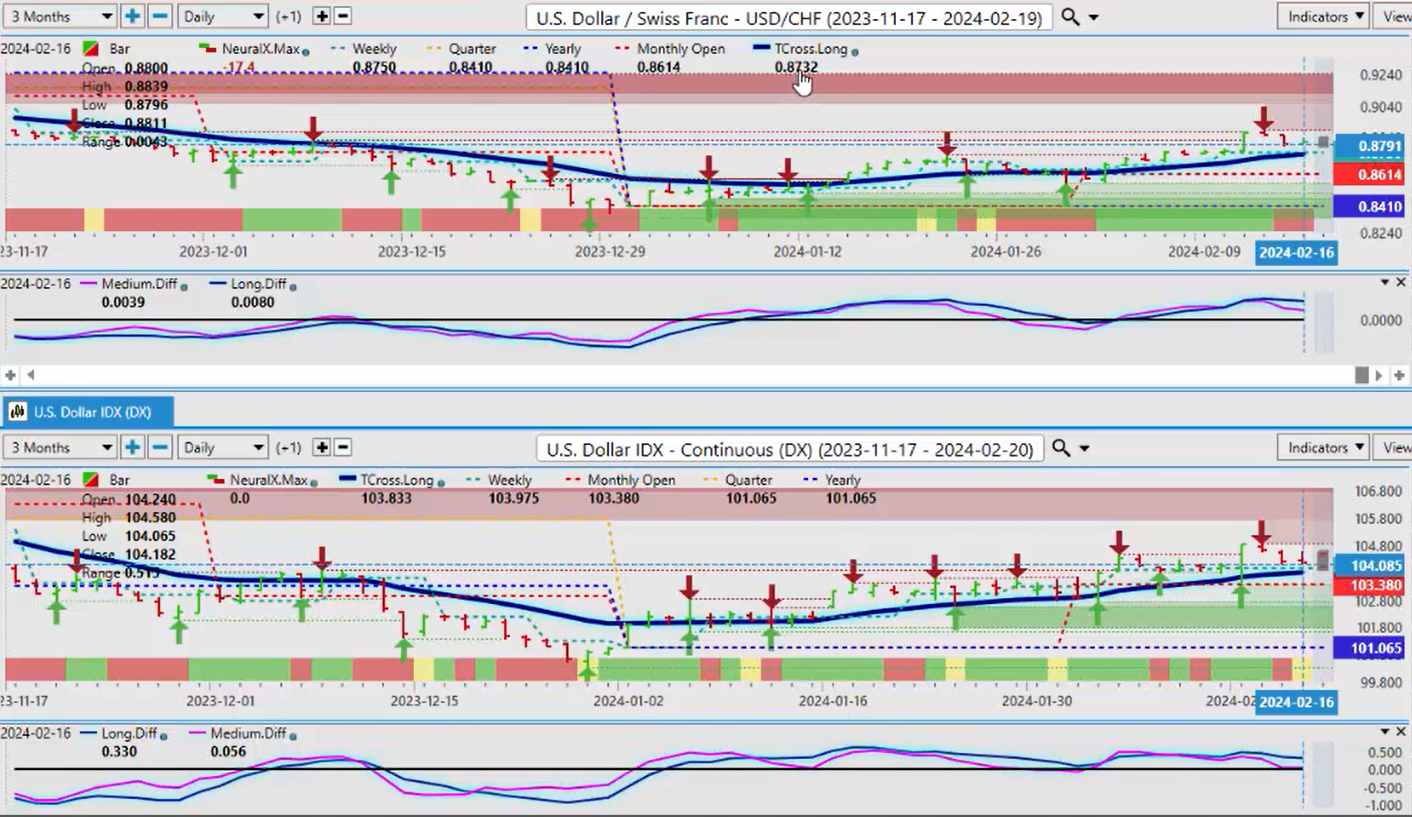1412x817 pixels.
Task: Click DX chart title field
Action: pyautogui.click(x=788, y=449)
